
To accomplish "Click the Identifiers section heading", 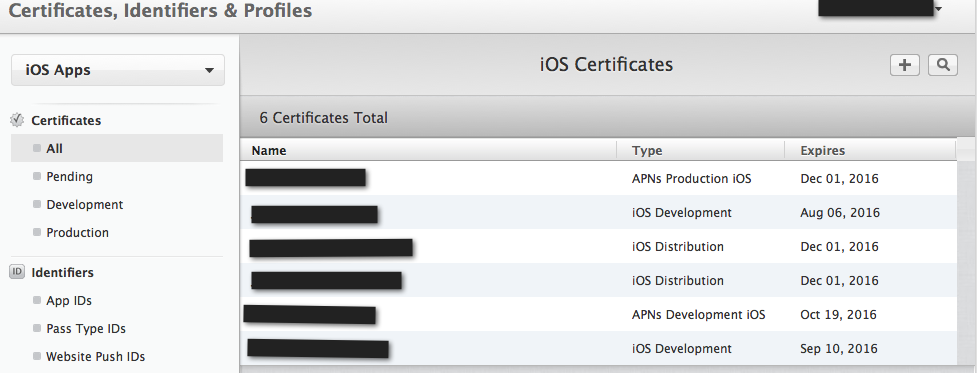I will (x=62, y=272).
